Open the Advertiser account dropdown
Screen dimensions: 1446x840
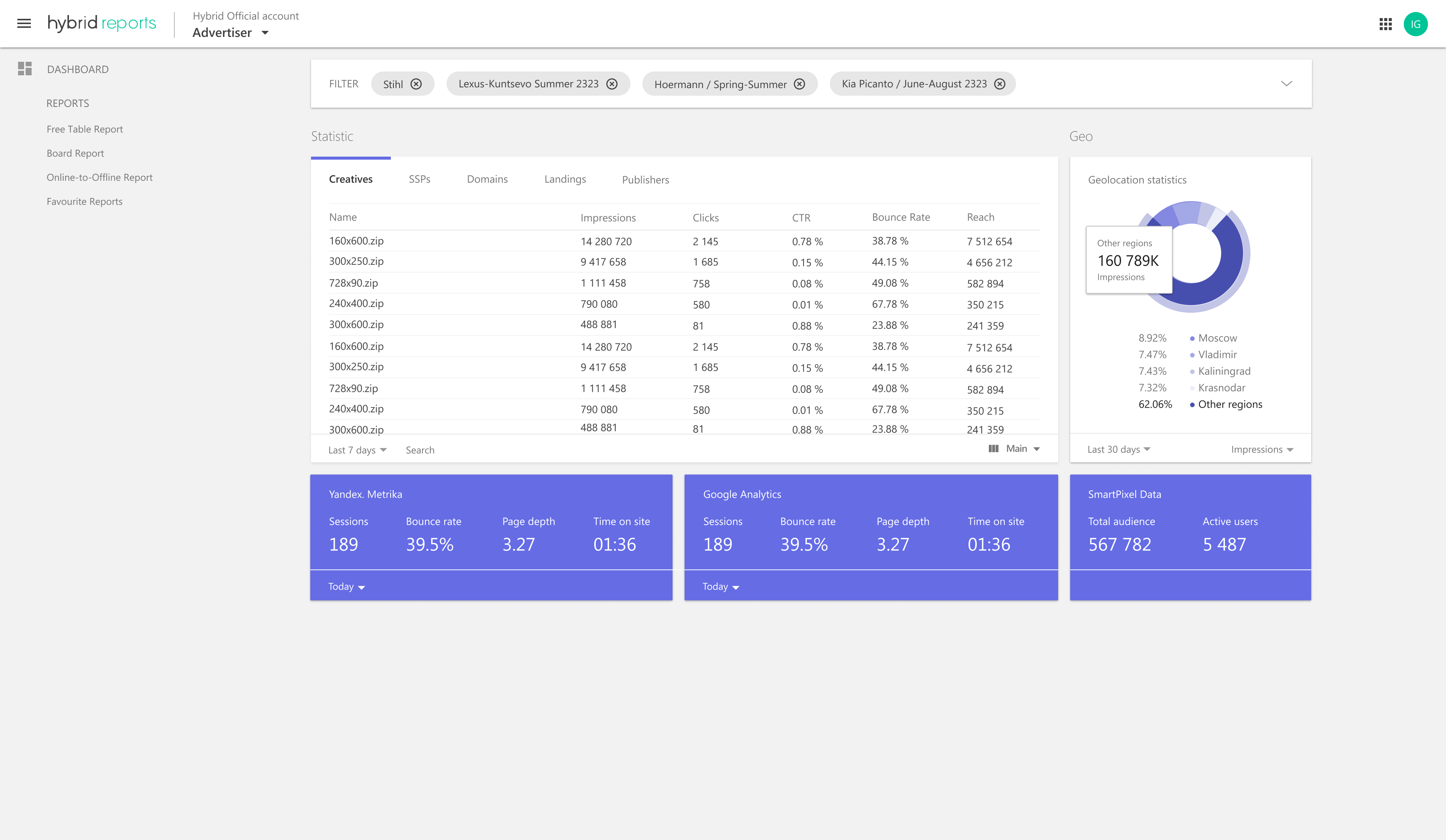pos(264,33)
